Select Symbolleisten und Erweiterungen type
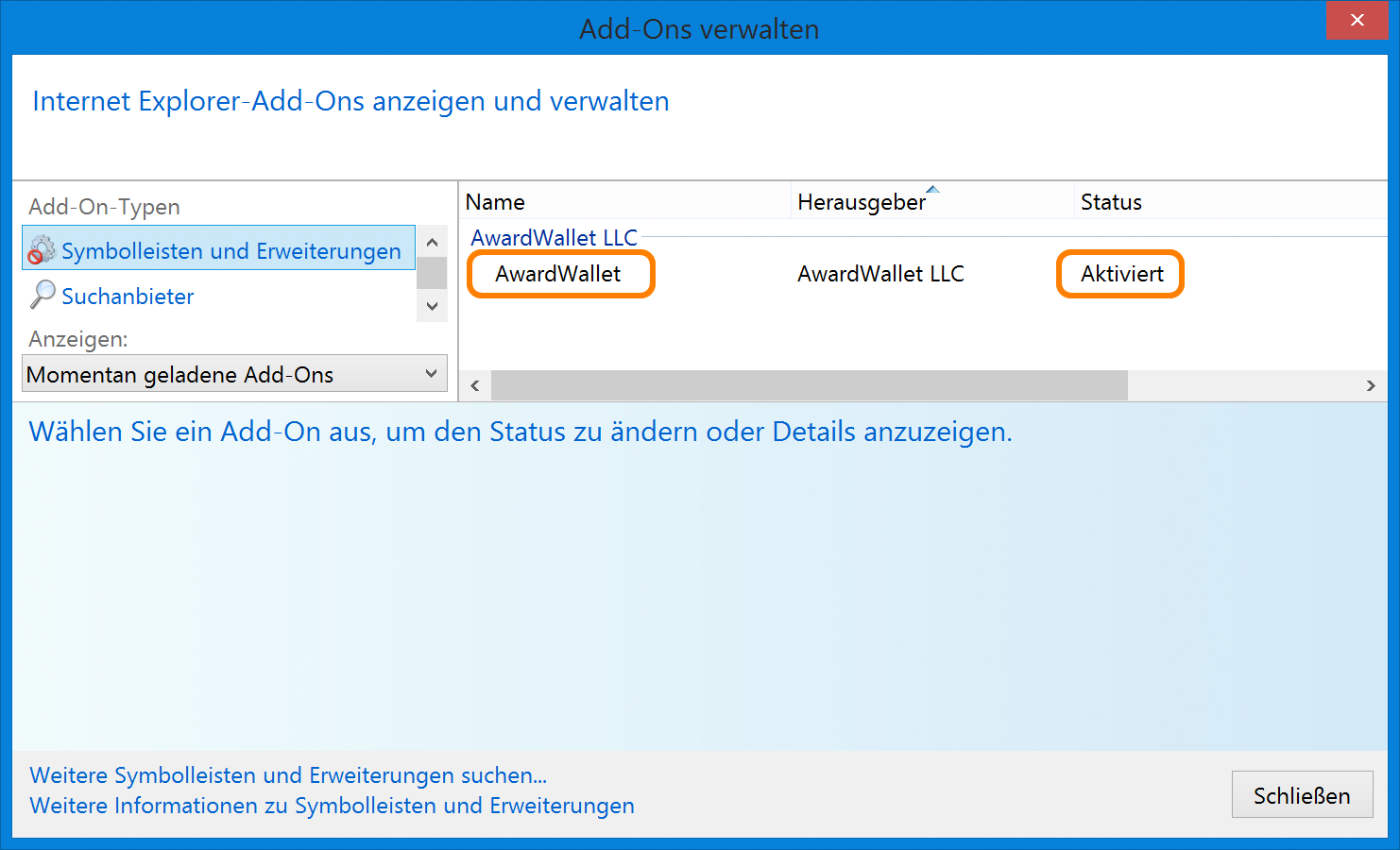 [218, 248]
